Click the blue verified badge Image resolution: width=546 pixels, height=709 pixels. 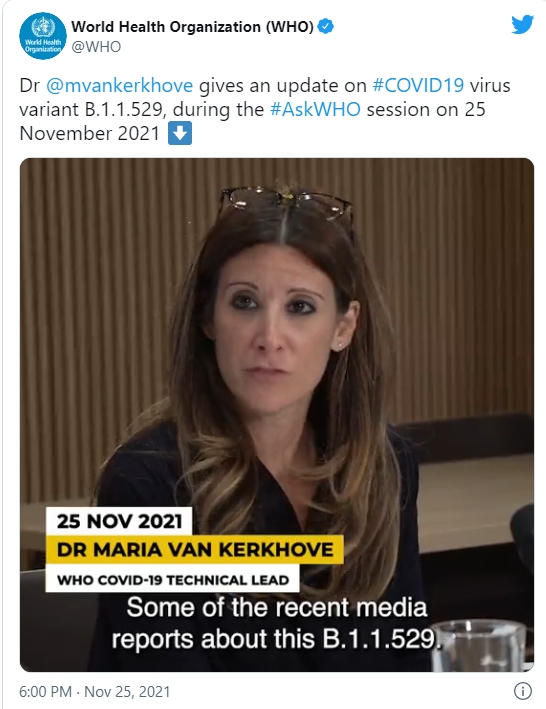[x=326, y=26]
